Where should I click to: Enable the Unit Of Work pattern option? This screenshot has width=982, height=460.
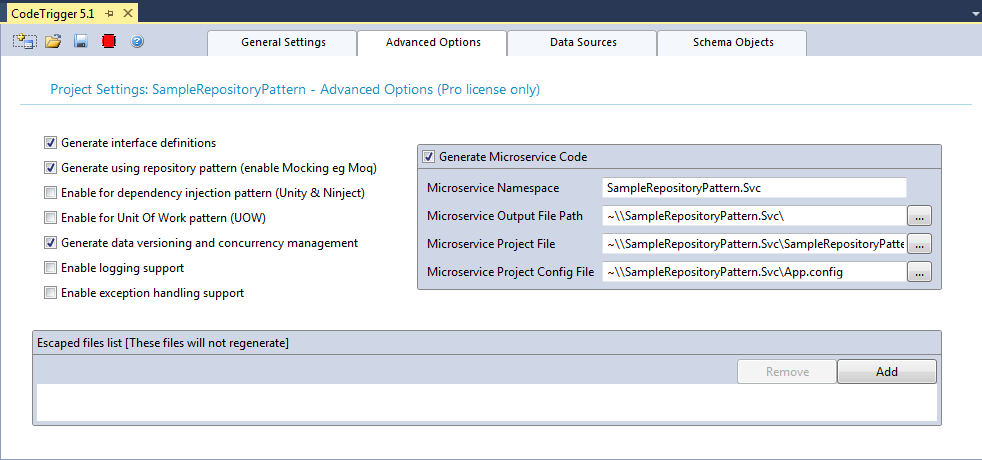coord(51,218)
